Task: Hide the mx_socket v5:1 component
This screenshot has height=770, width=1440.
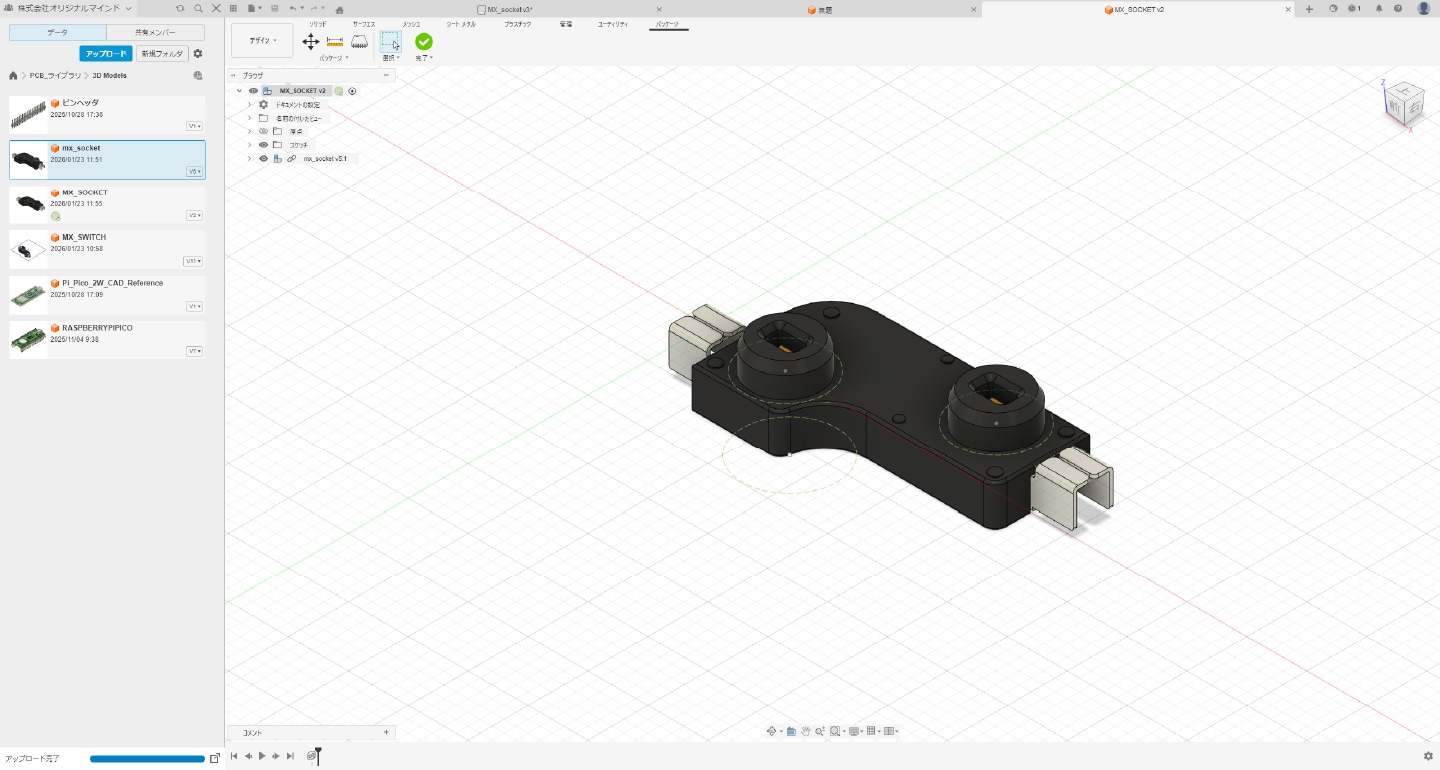Action: pyautogui.click(x=264, y=159)
